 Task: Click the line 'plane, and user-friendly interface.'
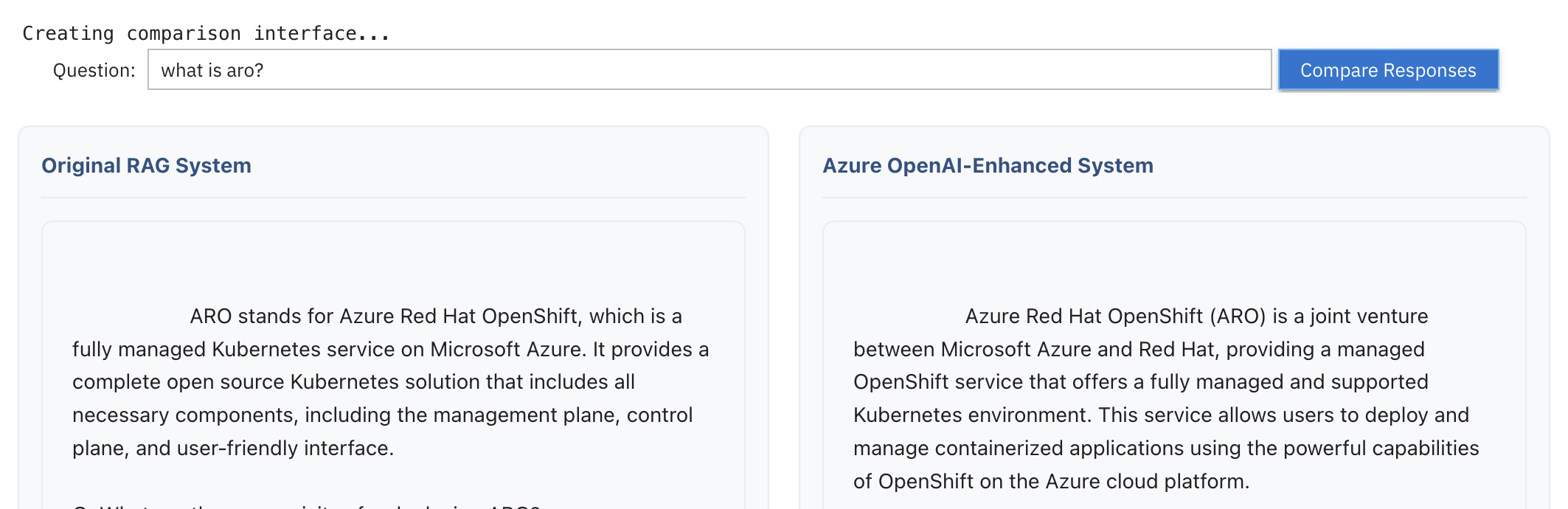[x=233, y=448]
